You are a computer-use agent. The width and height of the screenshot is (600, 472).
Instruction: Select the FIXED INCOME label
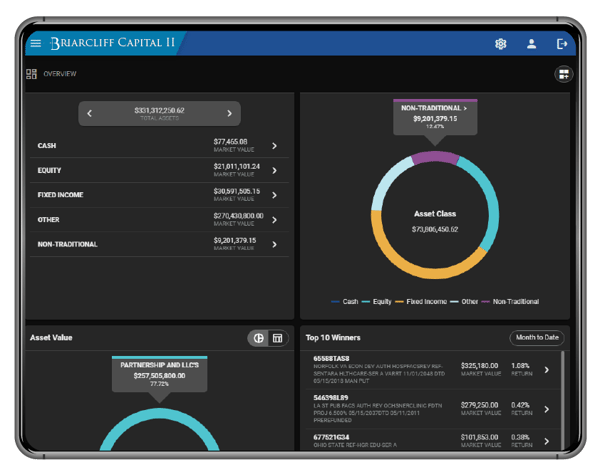[x=60, y=195]
